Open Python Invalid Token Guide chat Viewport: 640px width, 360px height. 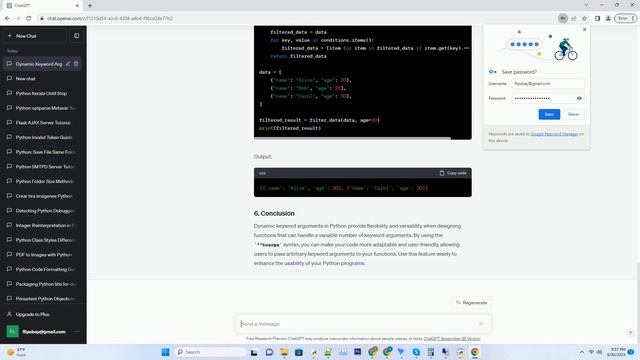42,137
